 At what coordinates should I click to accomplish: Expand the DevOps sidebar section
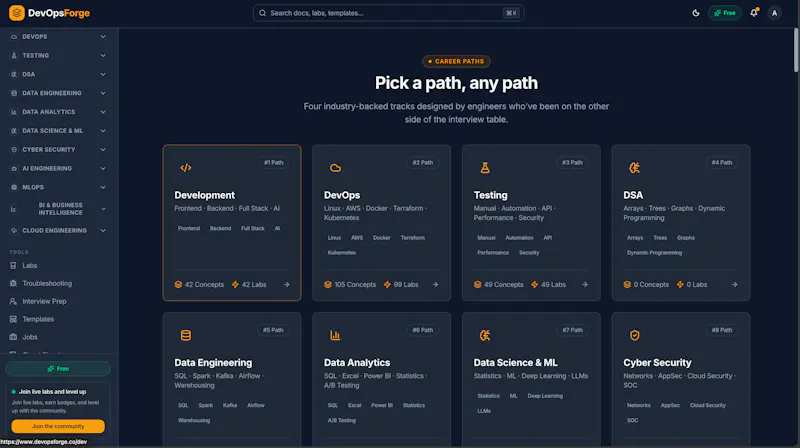pyautogui.click(x=59, y=37)
